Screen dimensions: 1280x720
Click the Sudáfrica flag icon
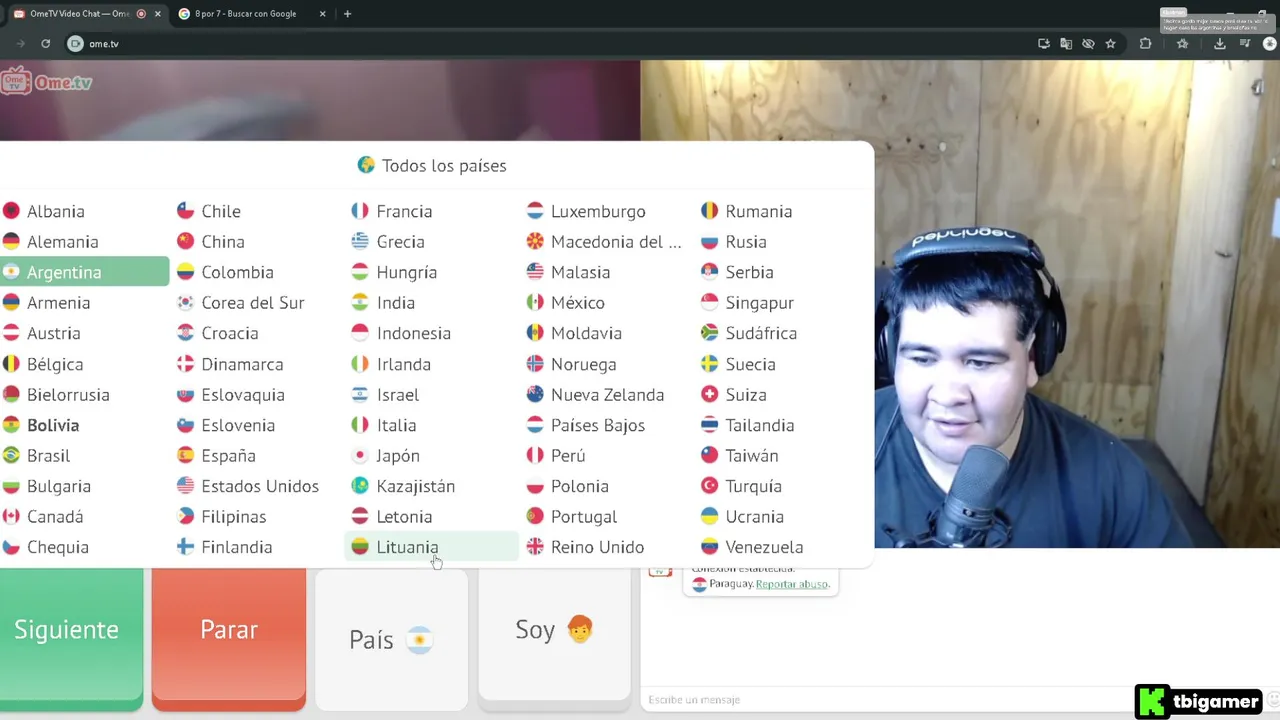[x=710, y=333]
